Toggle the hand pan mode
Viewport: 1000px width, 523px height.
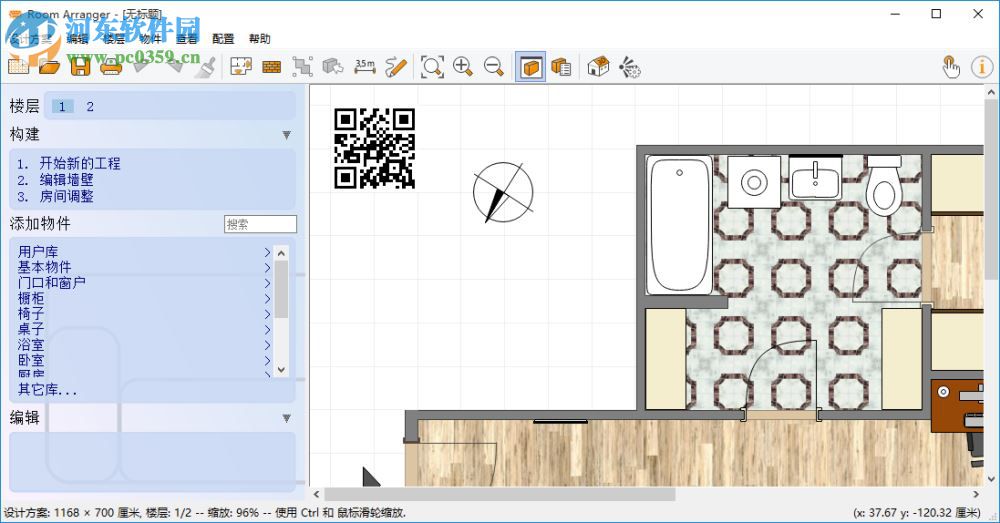coord(950,67)
